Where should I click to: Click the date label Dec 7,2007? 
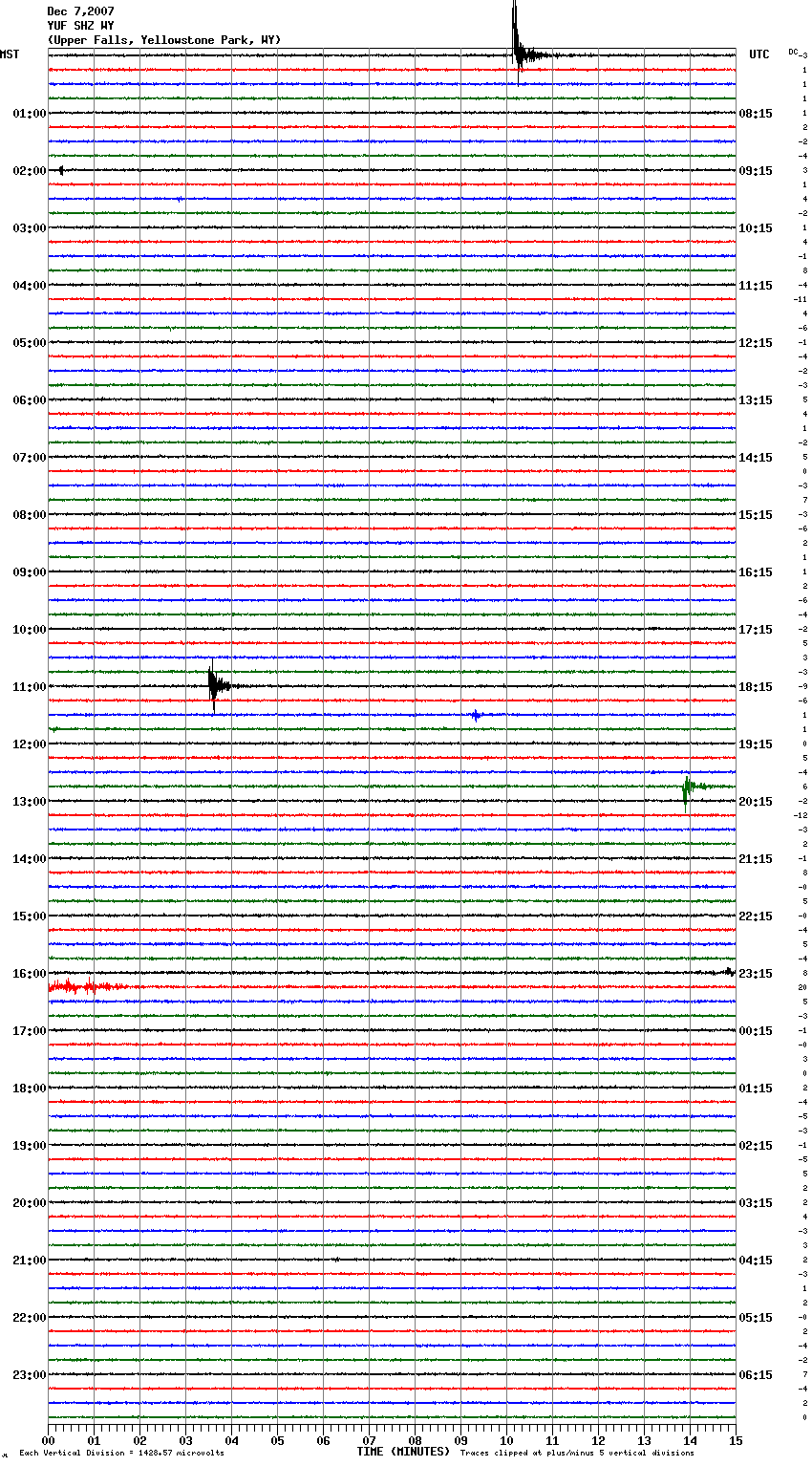click(80, 11)
